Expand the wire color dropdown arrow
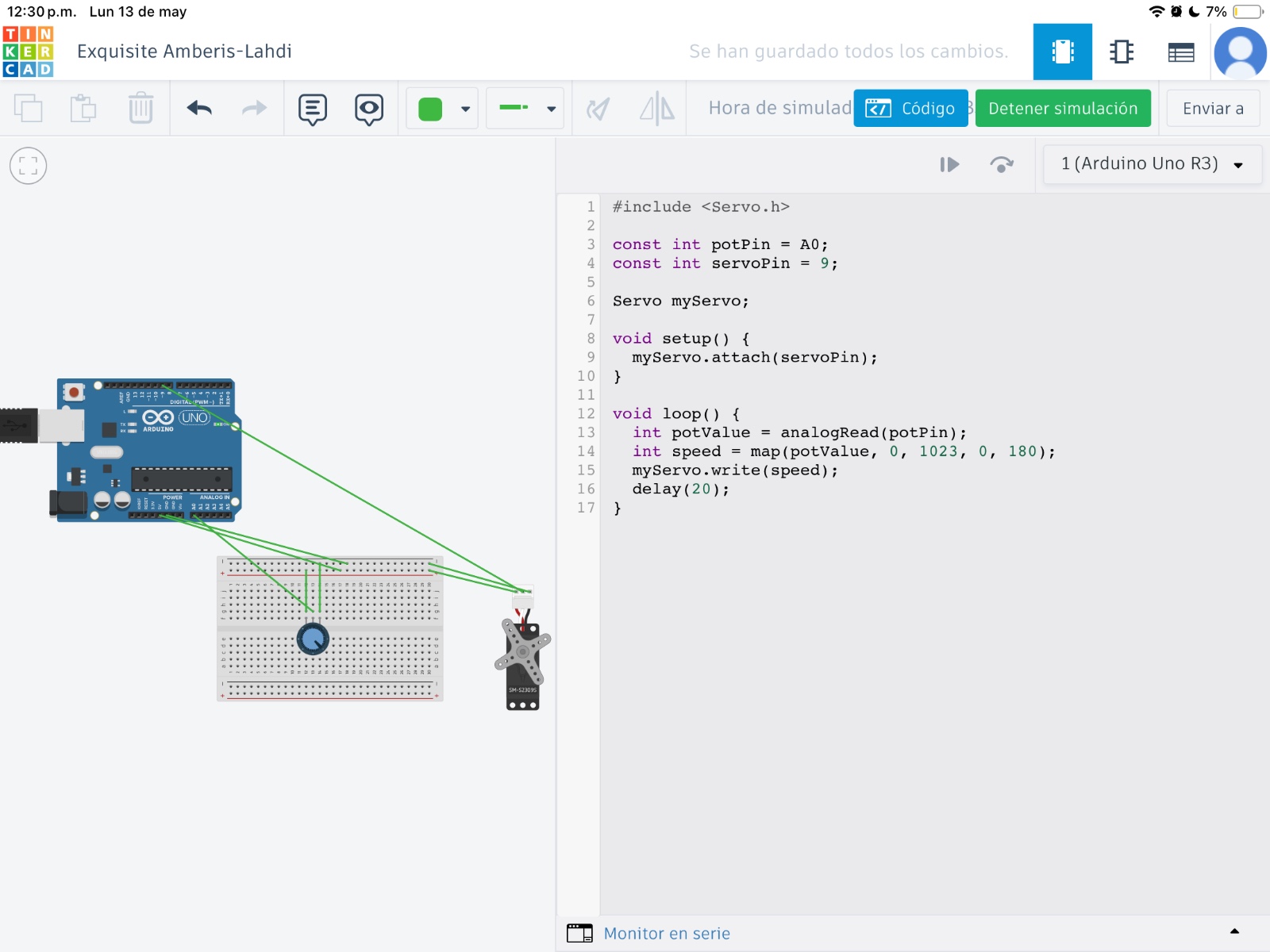Viewport: 1270px width, 952px height. click(x=466, y=109)
